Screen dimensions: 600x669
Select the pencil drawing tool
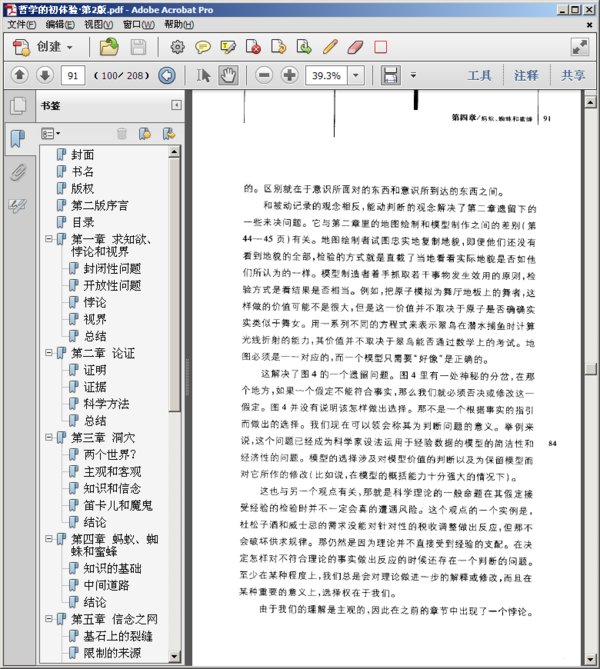[x=330, y=47]
